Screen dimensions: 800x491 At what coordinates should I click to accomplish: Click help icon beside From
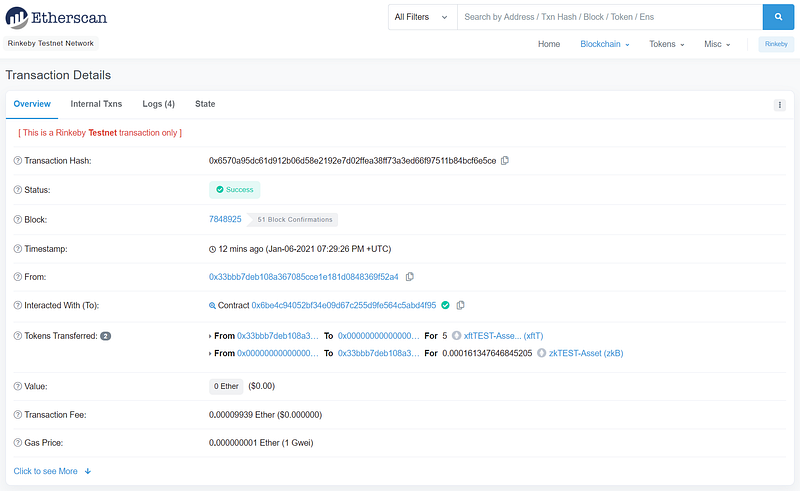click(17, 277)
